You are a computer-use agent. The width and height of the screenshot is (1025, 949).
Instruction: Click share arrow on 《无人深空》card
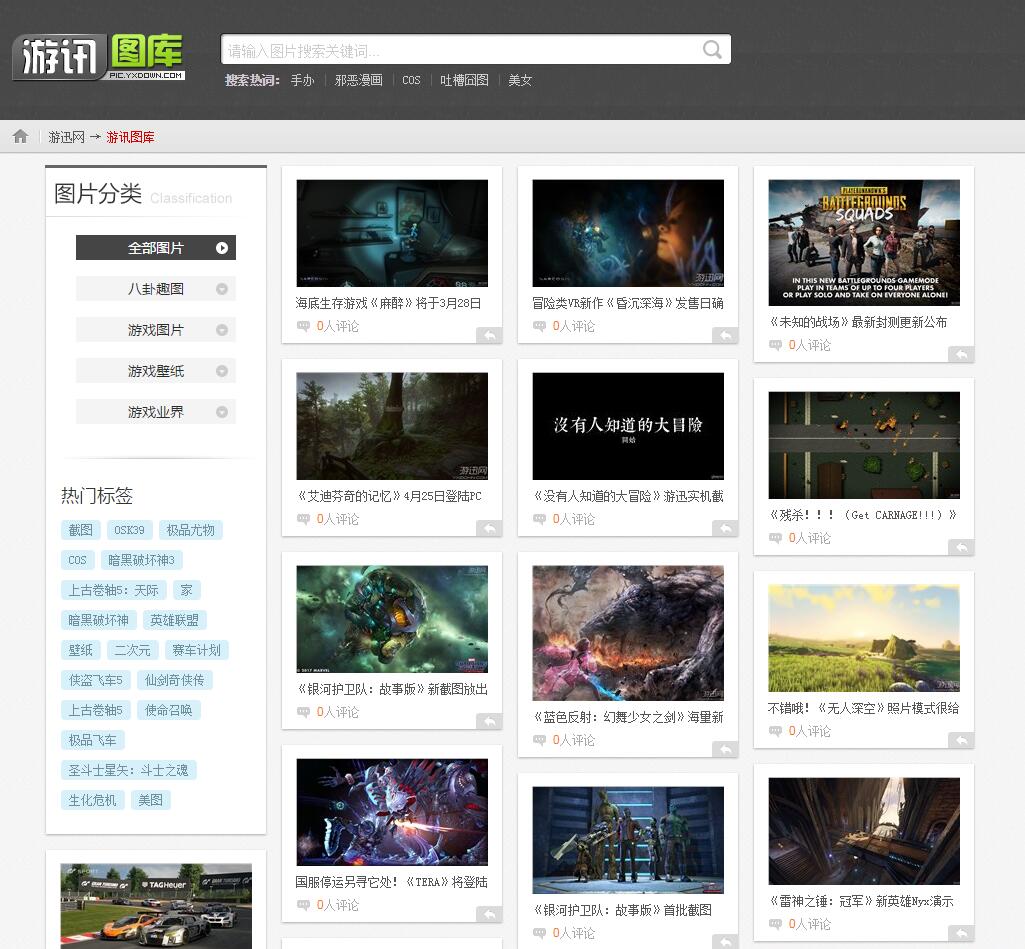[961, 740]
